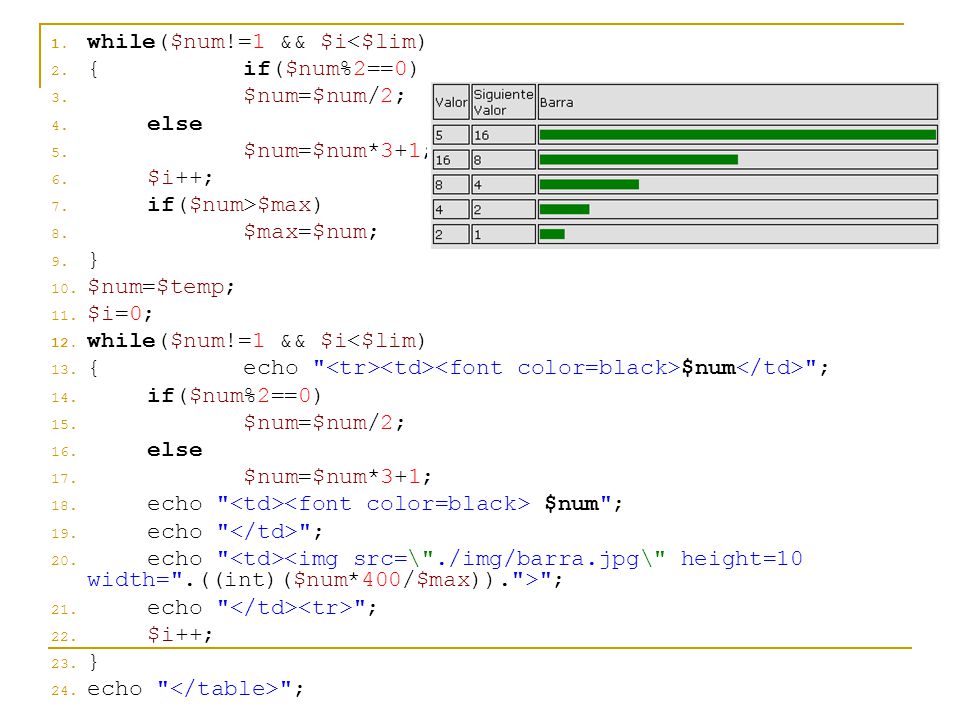Click echo "</table>" on line 24

[x=195, y=688]
